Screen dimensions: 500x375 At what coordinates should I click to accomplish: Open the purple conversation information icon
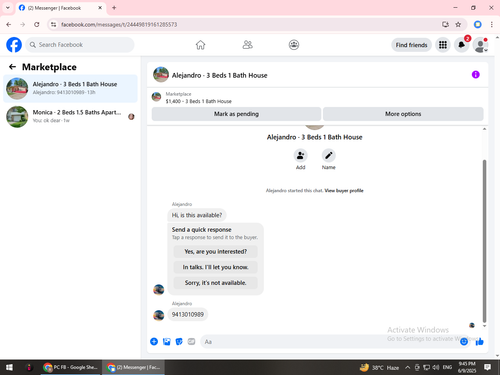click(x=475, y=75)
